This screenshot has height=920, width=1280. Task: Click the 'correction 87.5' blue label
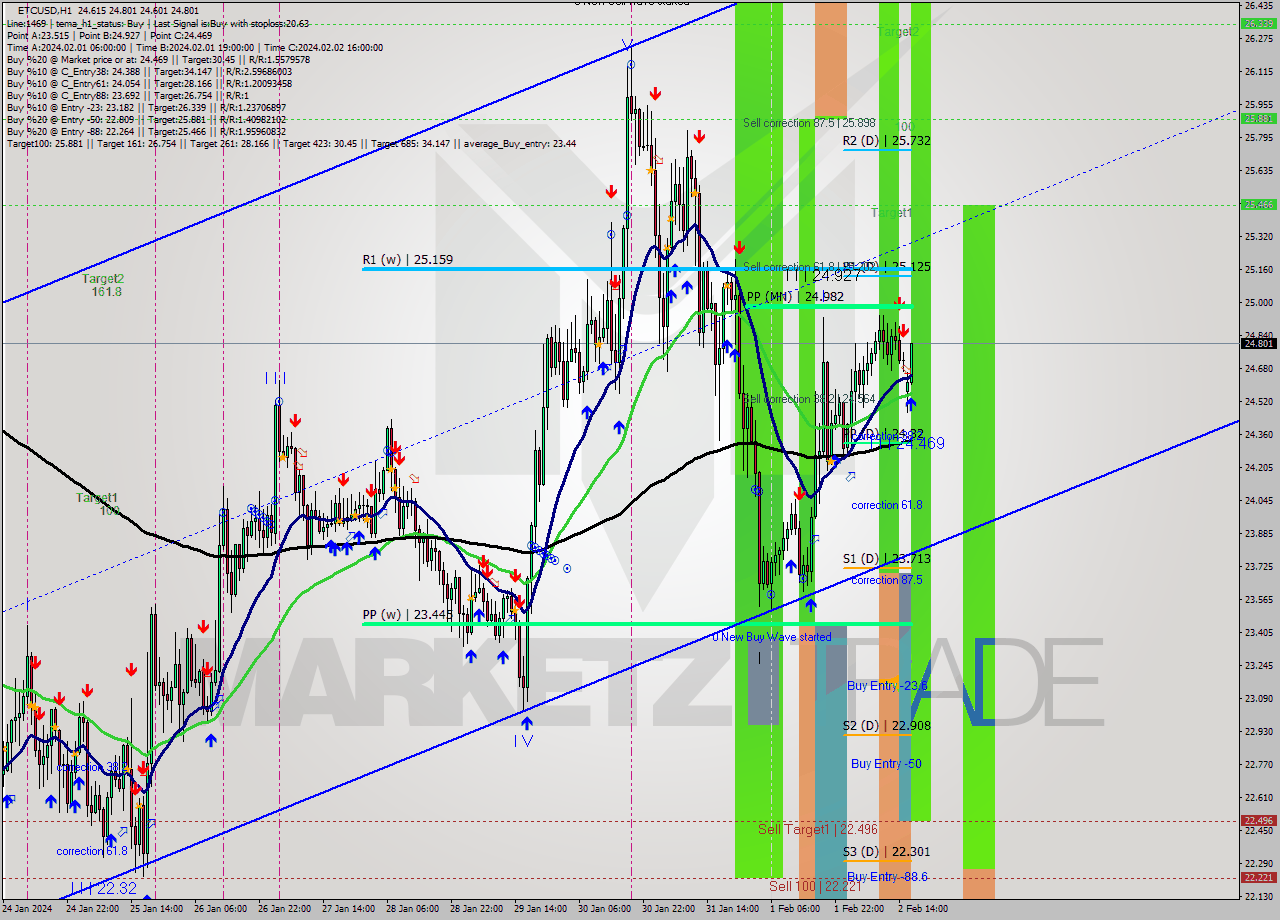[886, 580]
